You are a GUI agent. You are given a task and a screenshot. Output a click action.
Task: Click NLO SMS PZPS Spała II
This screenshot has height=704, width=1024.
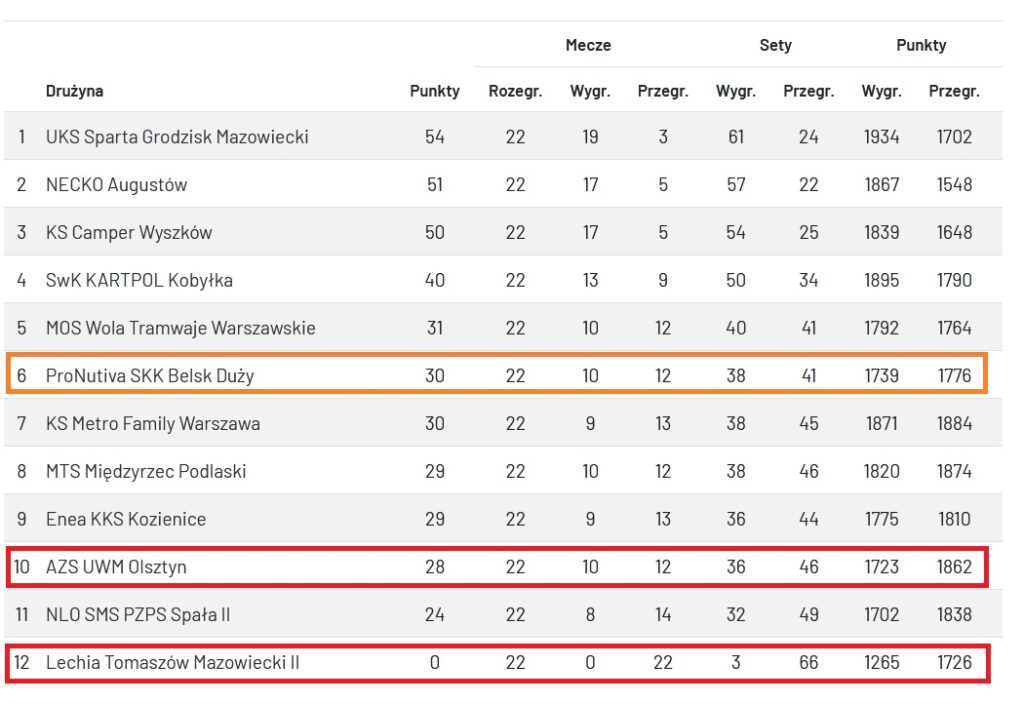pyautogui.click(x=138, y=615)
